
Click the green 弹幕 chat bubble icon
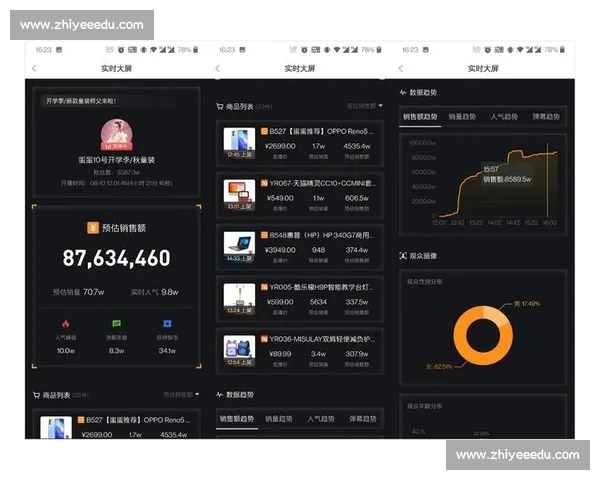pyautogui.click(x=116, y=324)
